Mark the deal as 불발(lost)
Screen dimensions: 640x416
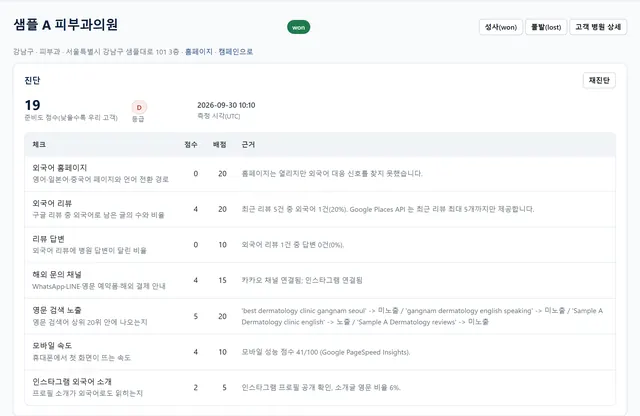(546, 27)
